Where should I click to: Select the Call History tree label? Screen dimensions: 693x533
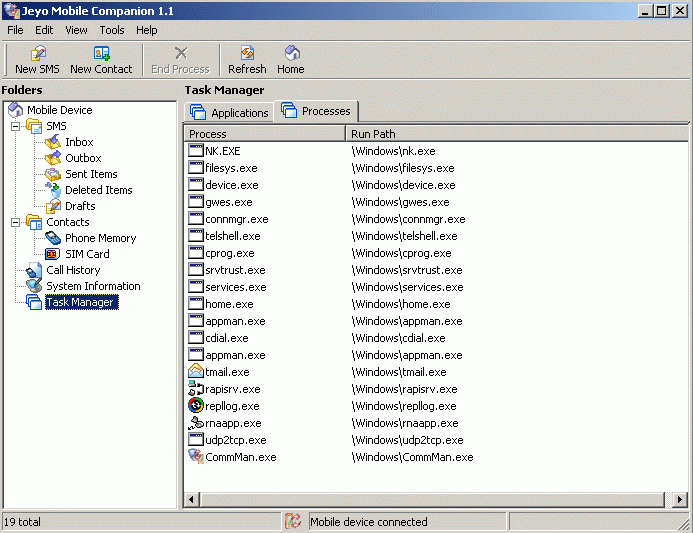(x=73, y=270)
